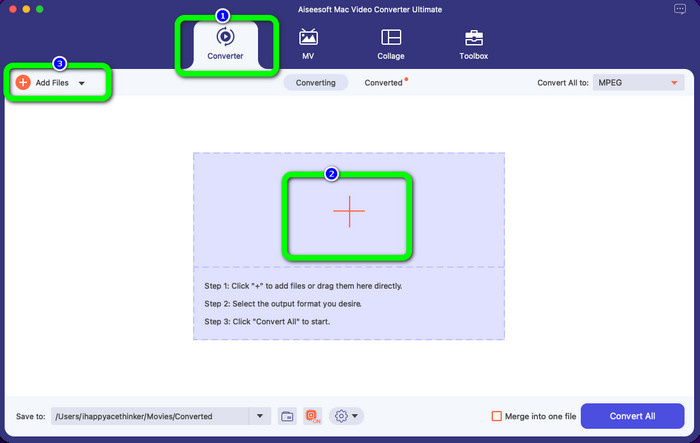The width and height of the screenshot is (700, 443).
Task: Click the orange plus Add Files icon
Action: click(23, 83)
